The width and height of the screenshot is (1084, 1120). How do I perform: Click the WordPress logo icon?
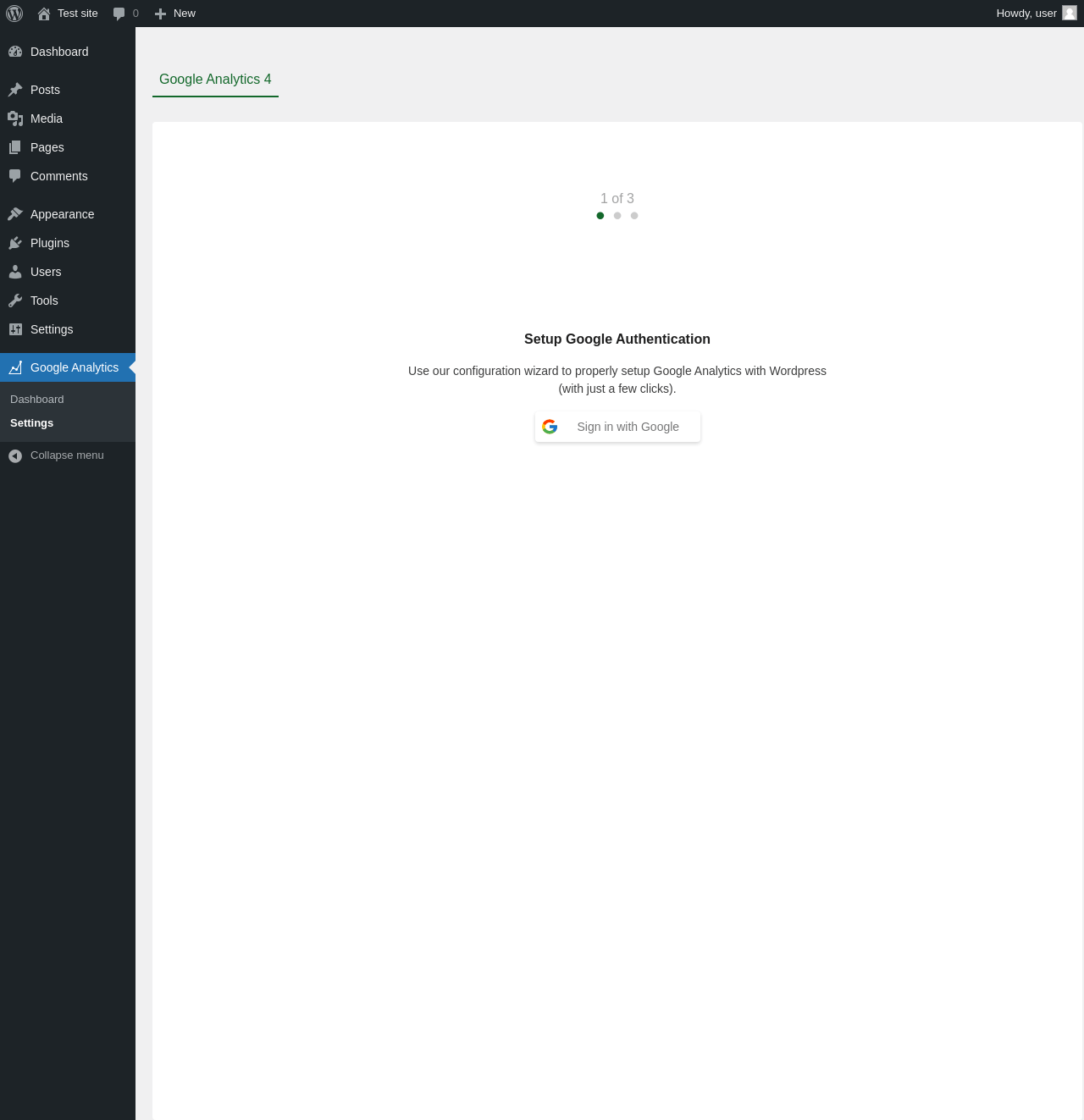pyautogui.click(x=14, y=14)
